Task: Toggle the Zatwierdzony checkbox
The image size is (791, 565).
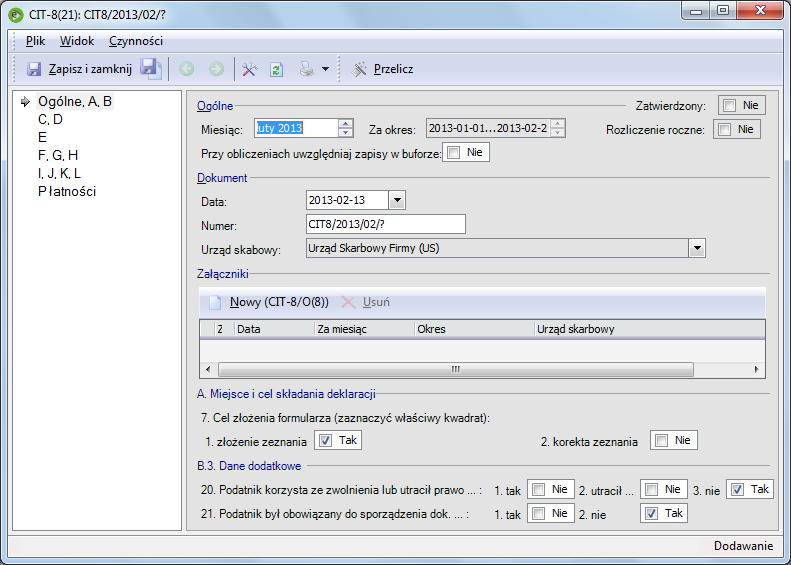Action: point(729,105)
